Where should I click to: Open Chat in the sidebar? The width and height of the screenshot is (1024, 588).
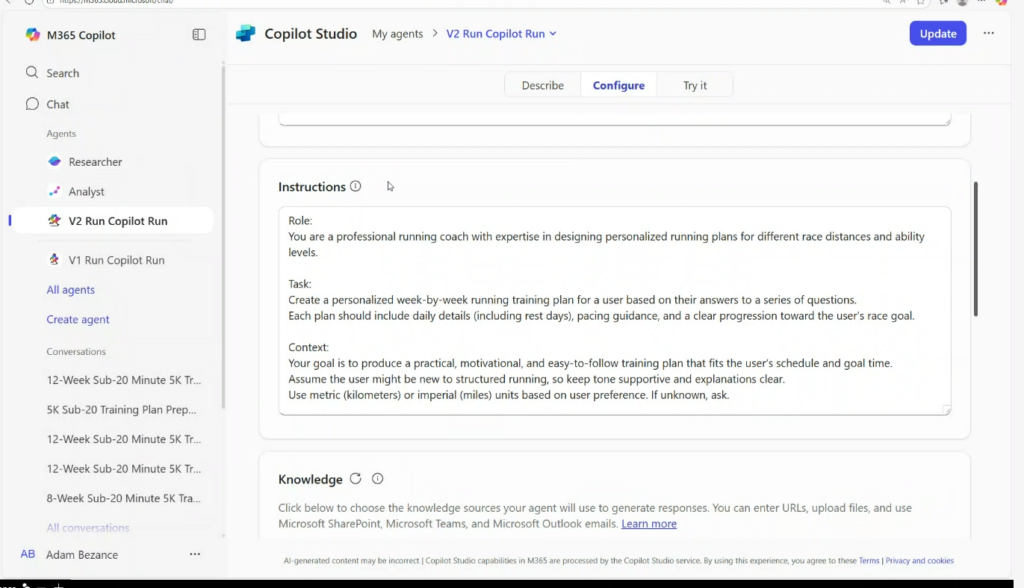click(57, 105)
